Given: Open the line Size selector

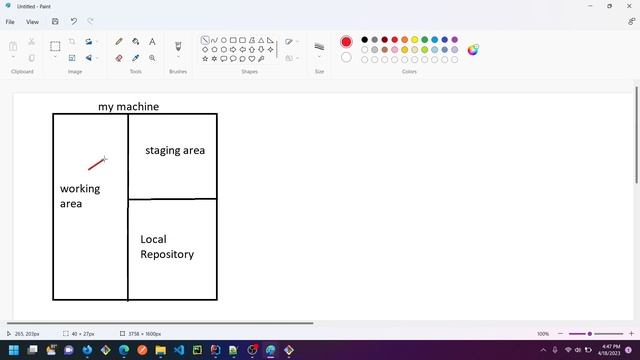Looking at the screenshot, I should click(319, 49).
